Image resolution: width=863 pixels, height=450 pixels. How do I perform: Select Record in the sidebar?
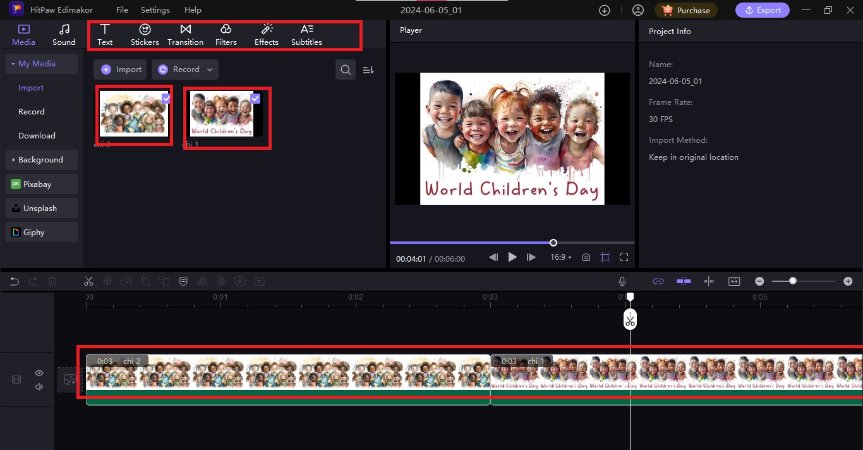tap(31, 112)
